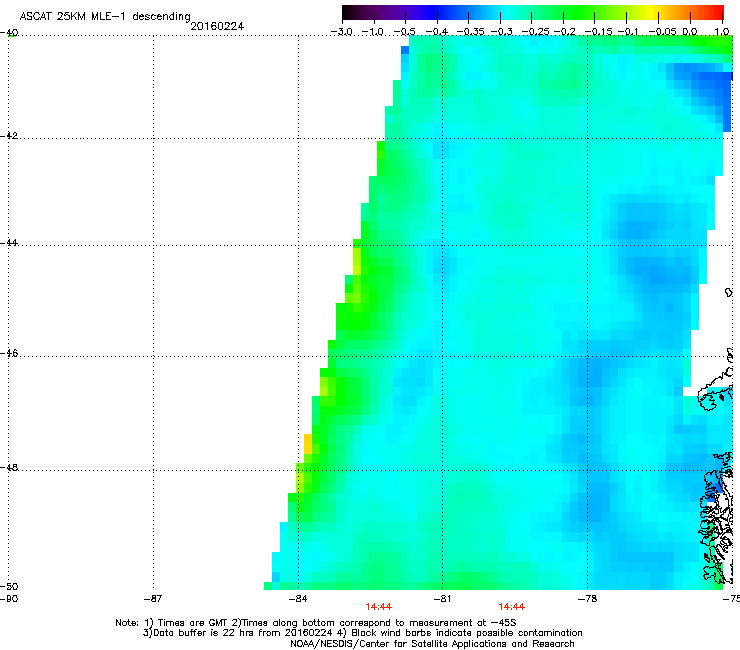Click the red end of the color bar
This screenshot has height=650, width=740.
[x=715, y=12]
